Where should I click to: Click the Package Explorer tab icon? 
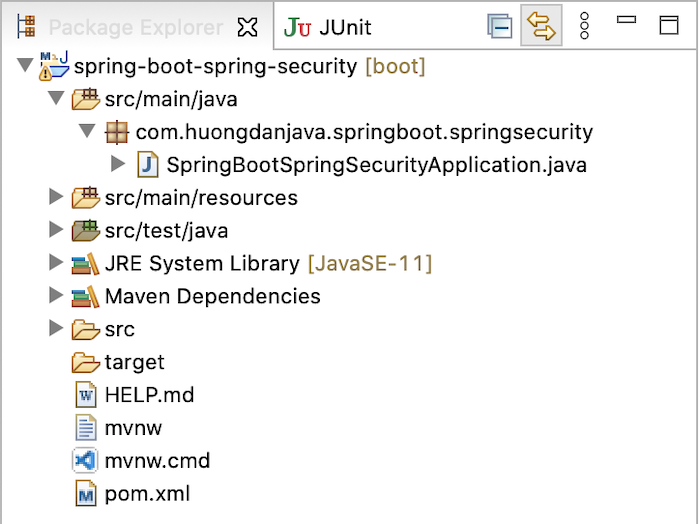click(x=26, y=26)
